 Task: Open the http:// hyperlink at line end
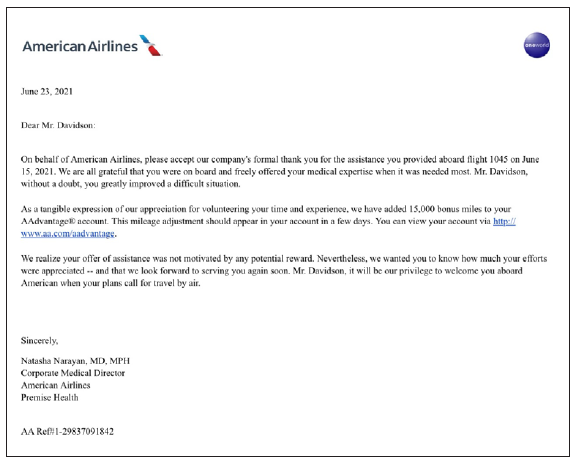tap(504, 221)
